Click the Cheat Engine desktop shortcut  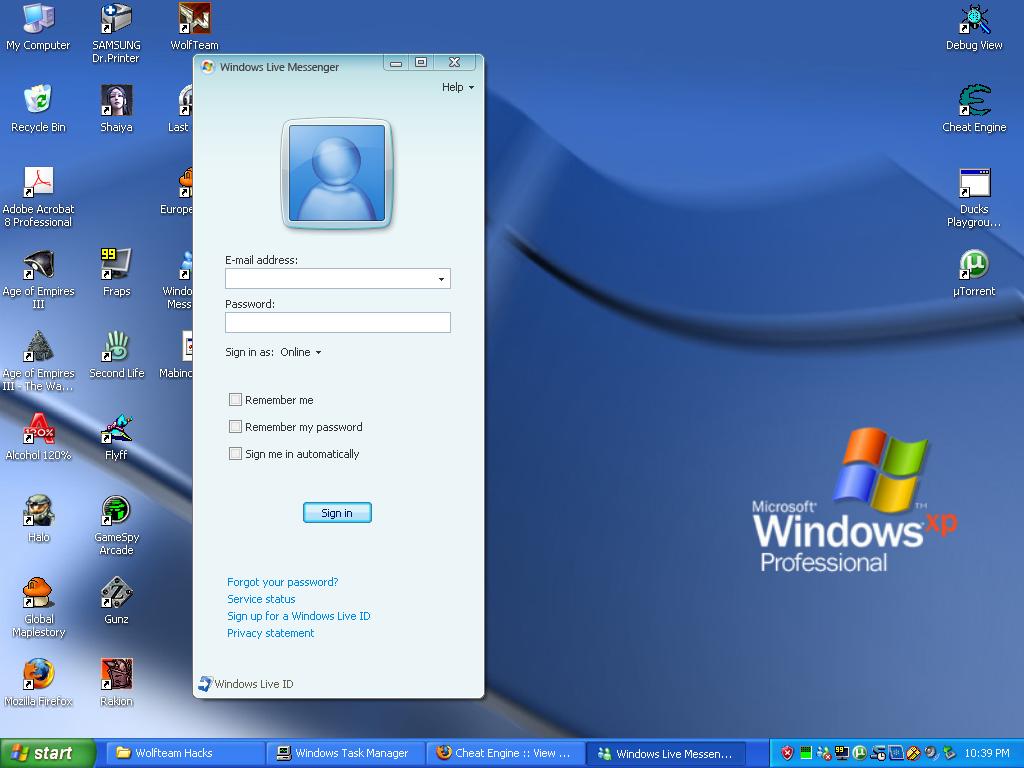974,108
